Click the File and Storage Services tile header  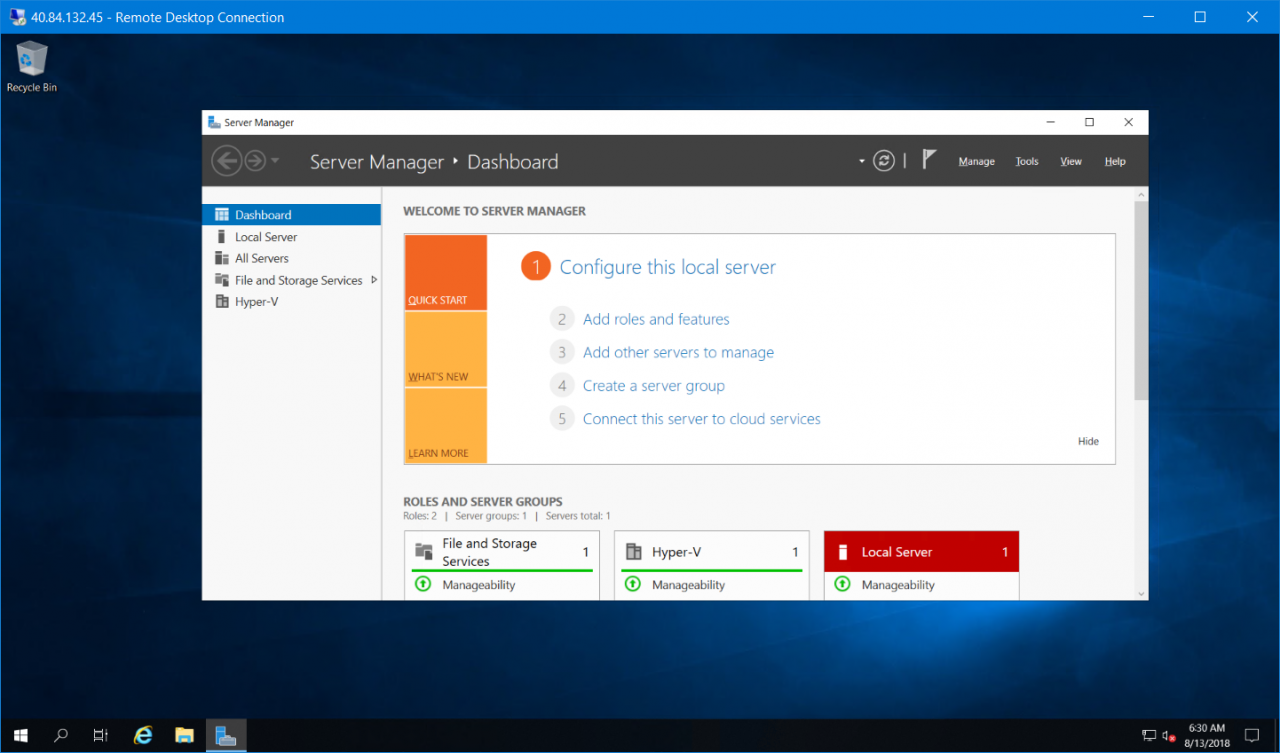[x=502, y=552]
